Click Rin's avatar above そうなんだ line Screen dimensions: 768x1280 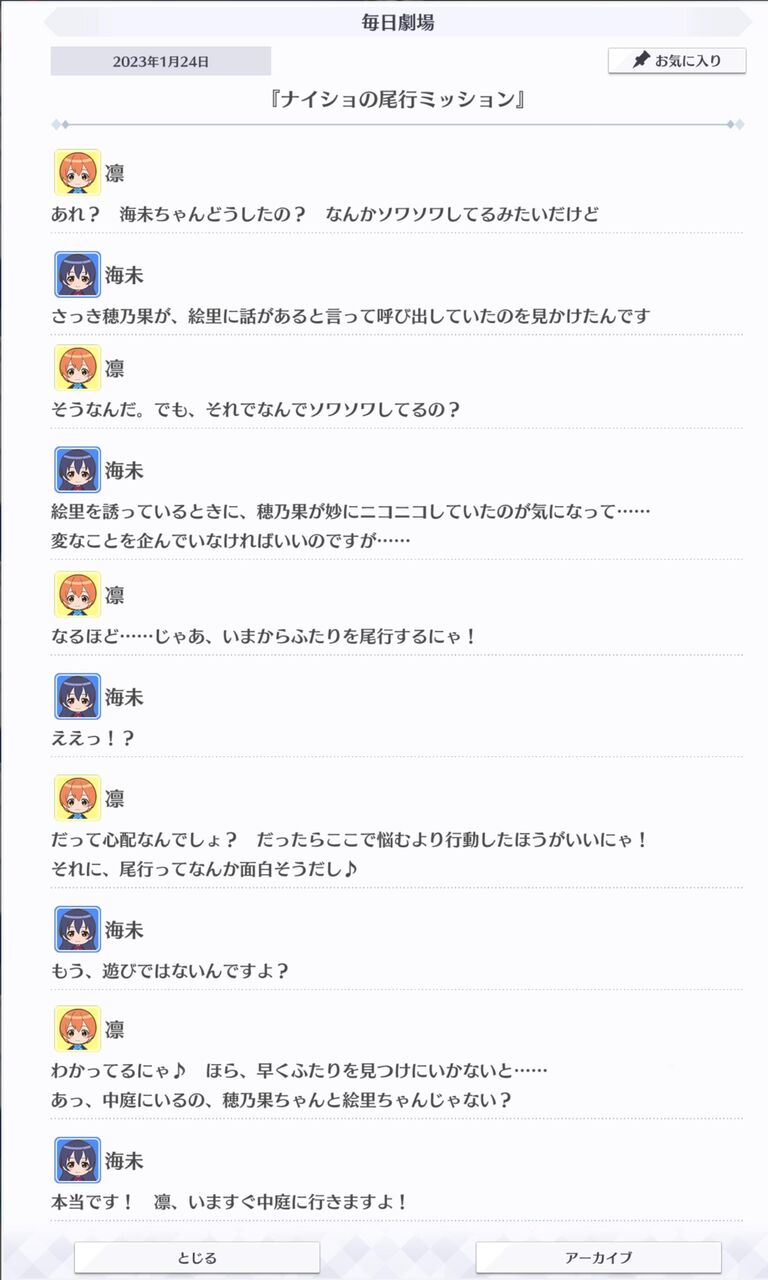click(x=77, y=368)
